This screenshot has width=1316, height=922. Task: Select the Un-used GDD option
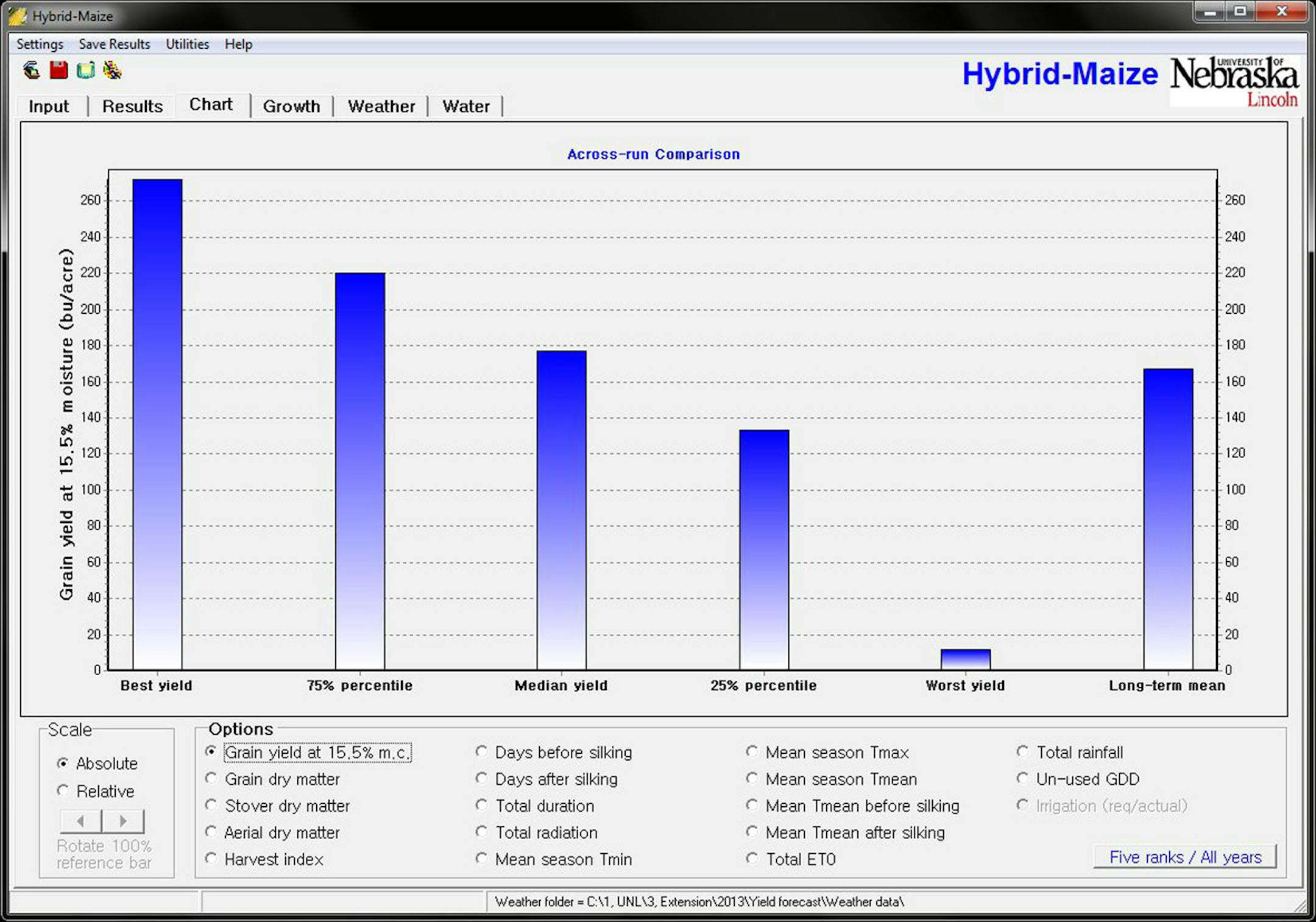[1078, 779]
